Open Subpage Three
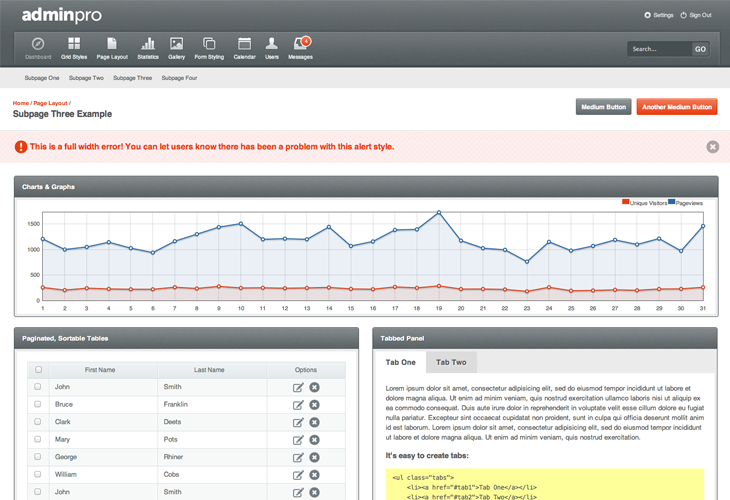Image resolution: width=730 pixels, height=500 pixels. [133, 78]
